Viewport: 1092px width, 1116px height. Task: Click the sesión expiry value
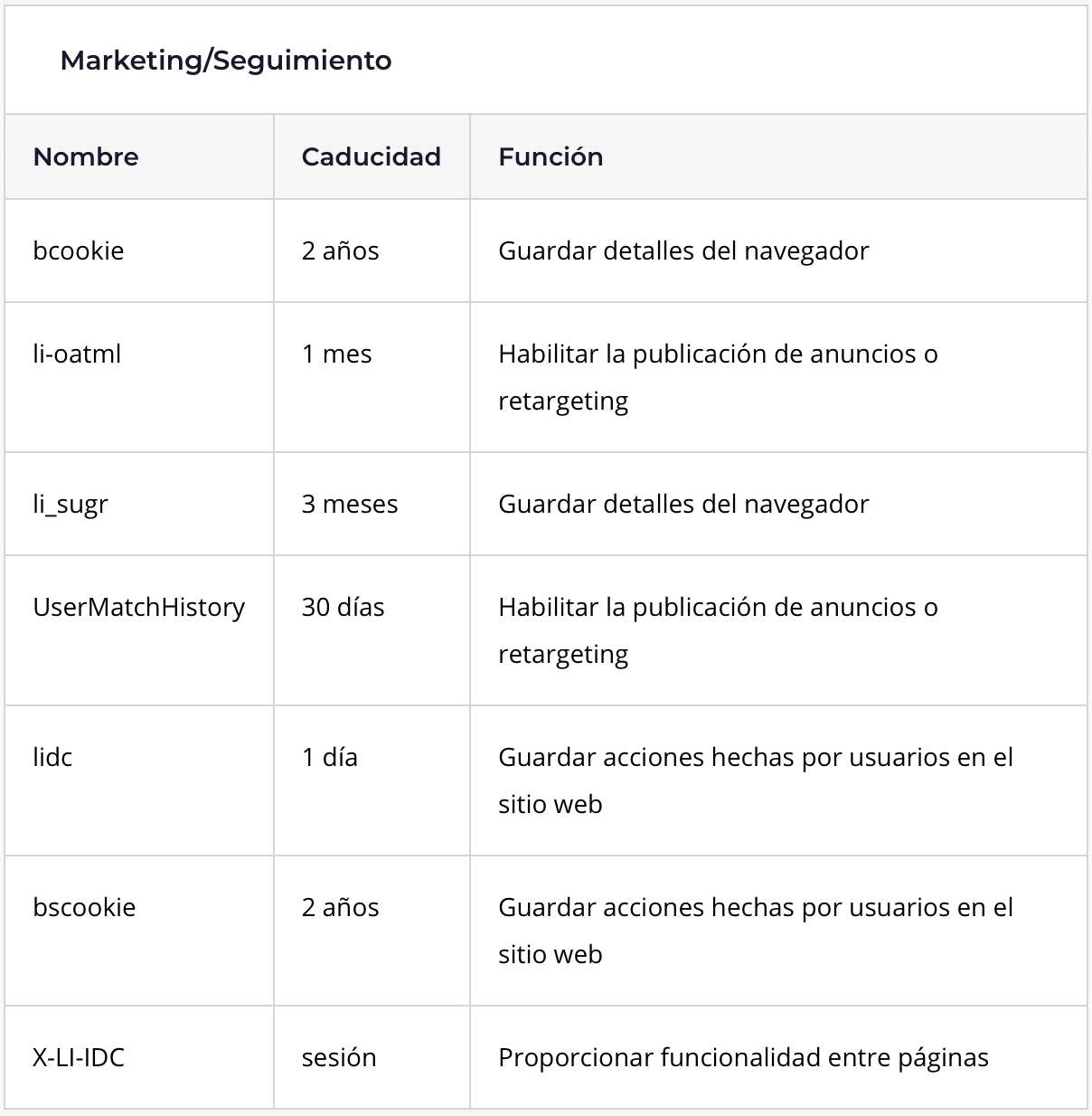click(339, 1057)
